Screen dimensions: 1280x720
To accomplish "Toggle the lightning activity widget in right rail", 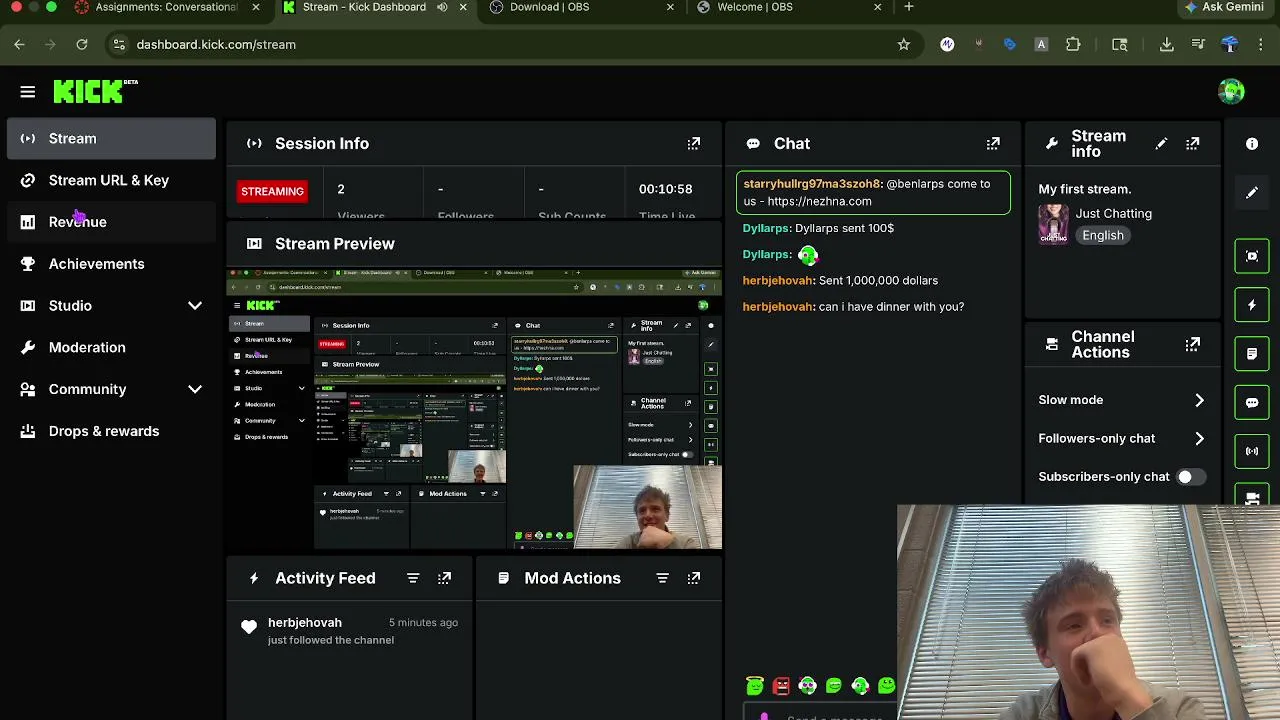I will pyautogui.click(x=1252, y=305).
